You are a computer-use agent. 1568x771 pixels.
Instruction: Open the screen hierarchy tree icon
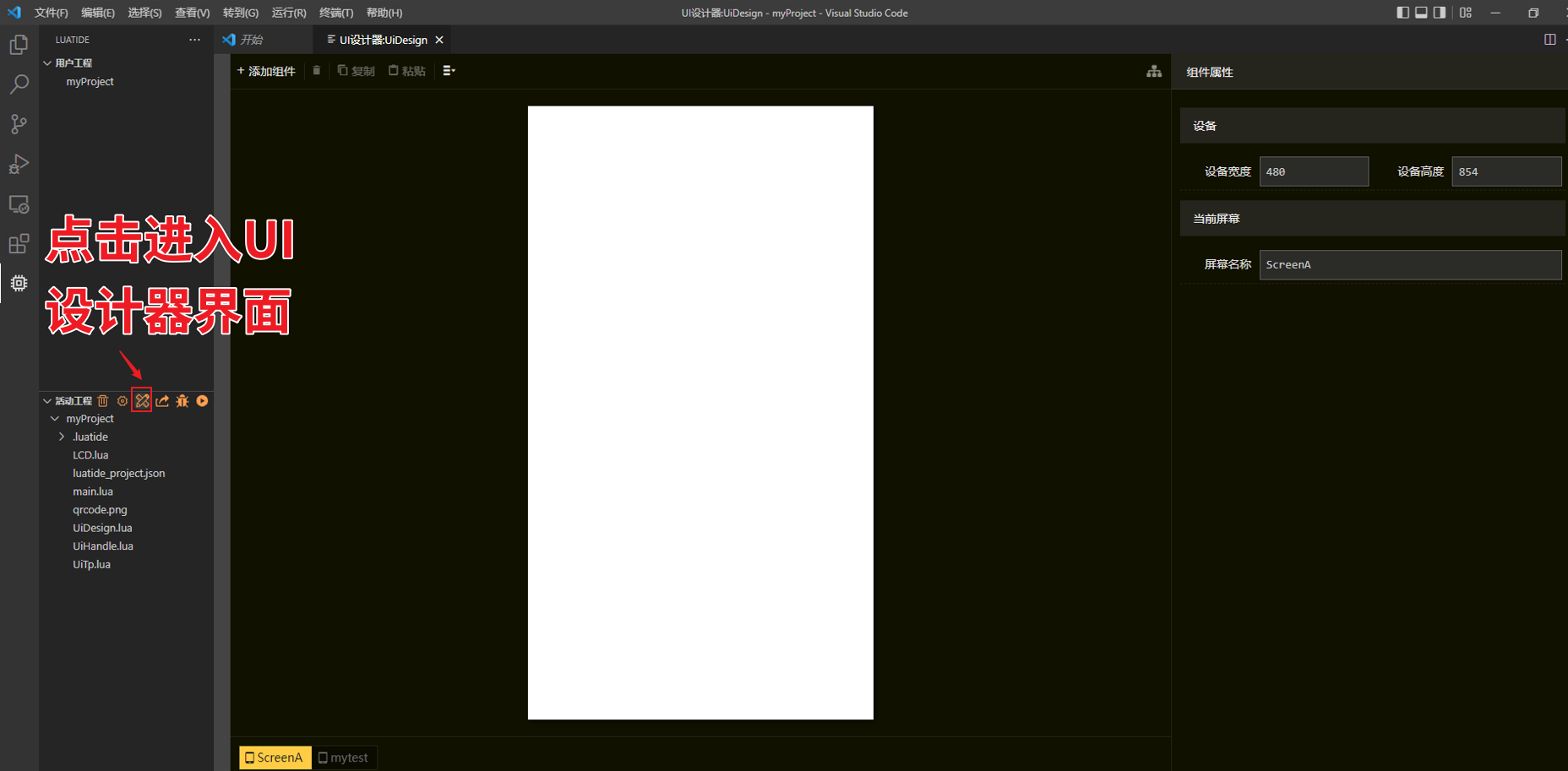(x=1154, y=71)
